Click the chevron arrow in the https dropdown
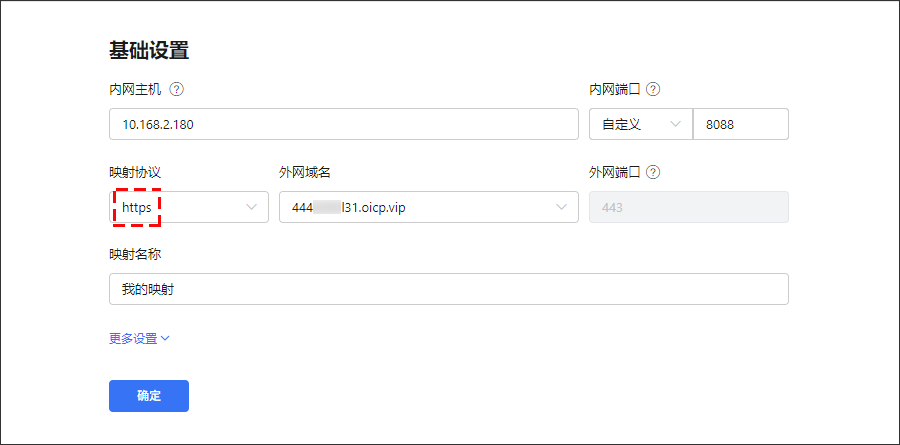Screen dimensions: 900x445 click(251, 207)
